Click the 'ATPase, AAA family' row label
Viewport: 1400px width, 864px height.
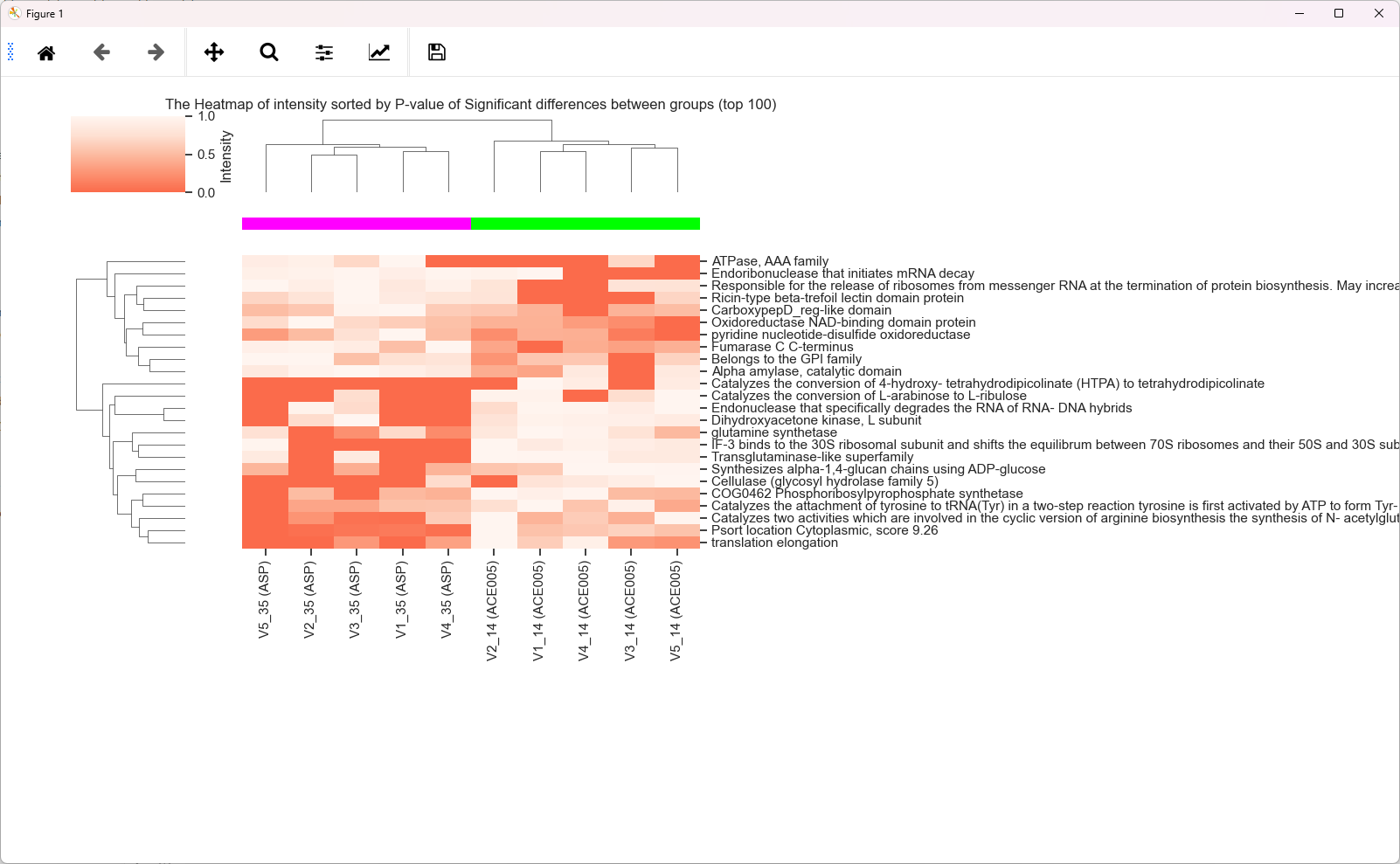(770, 261)
